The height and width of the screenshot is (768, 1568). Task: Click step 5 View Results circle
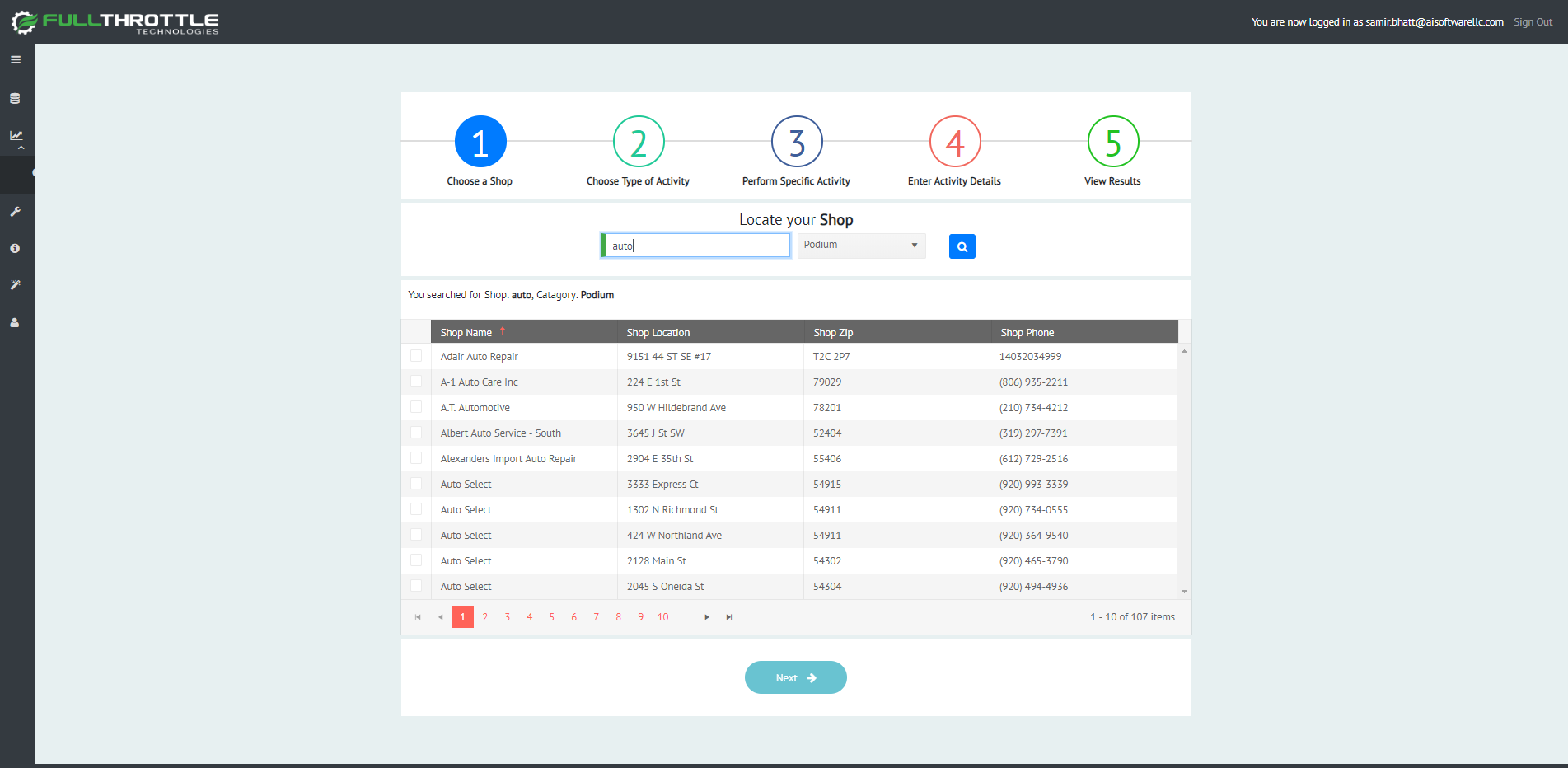1113,142
